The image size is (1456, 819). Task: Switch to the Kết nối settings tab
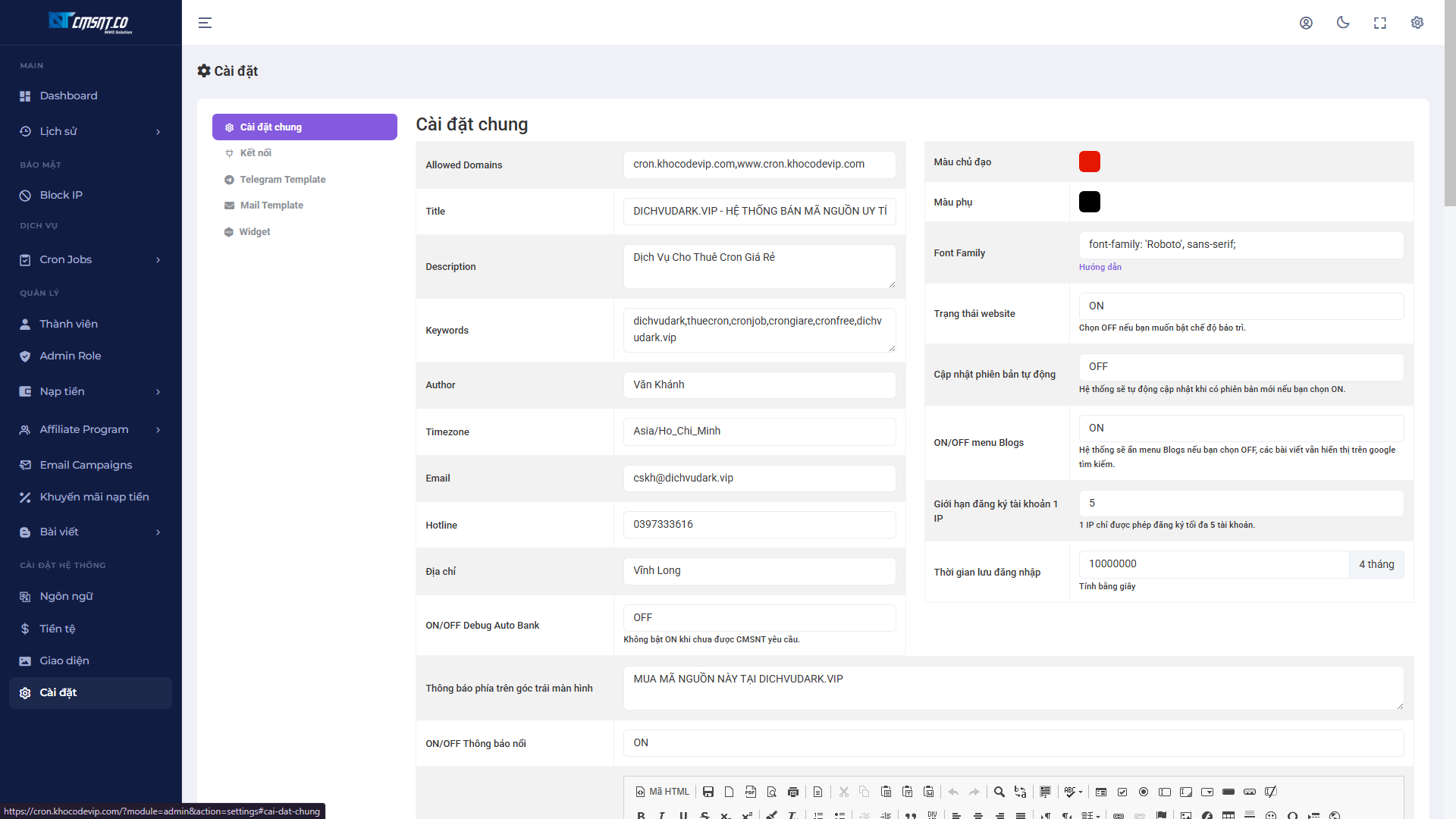(x=256, y=153)
